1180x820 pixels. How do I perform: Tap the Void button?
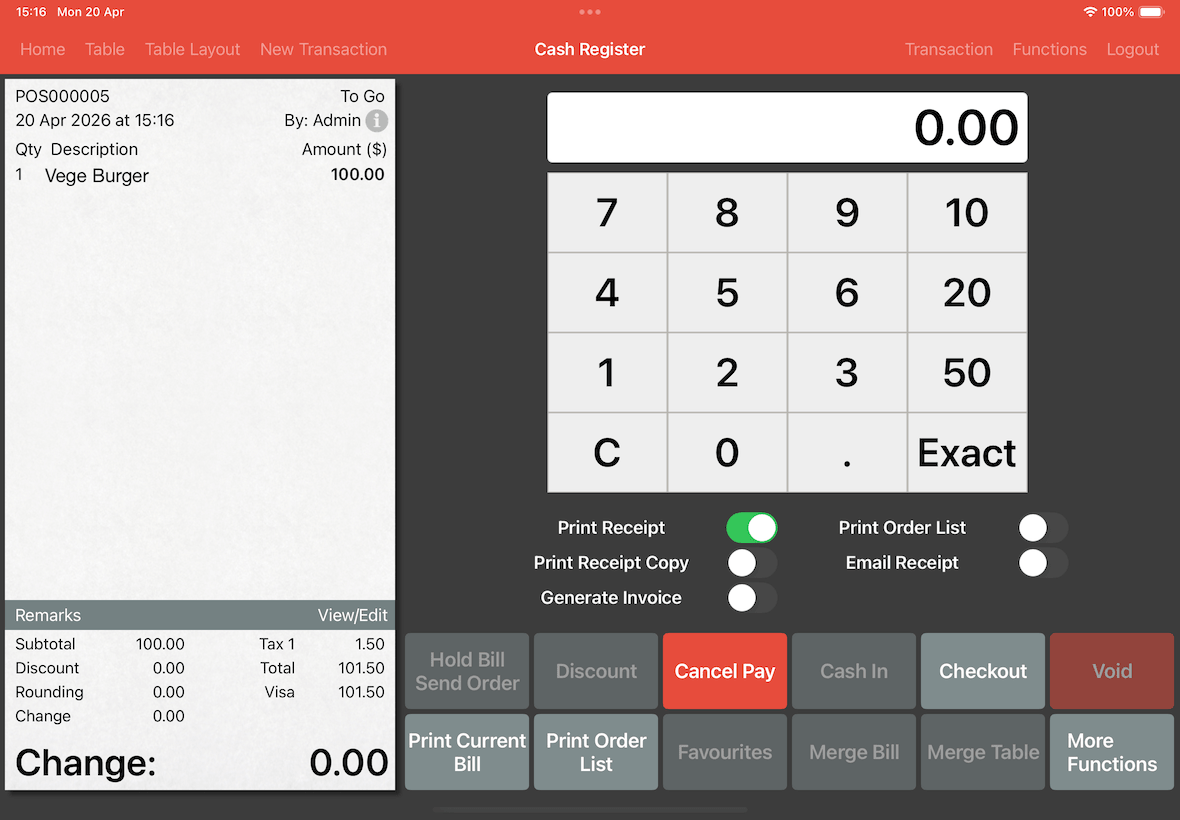click(1112, 671)
